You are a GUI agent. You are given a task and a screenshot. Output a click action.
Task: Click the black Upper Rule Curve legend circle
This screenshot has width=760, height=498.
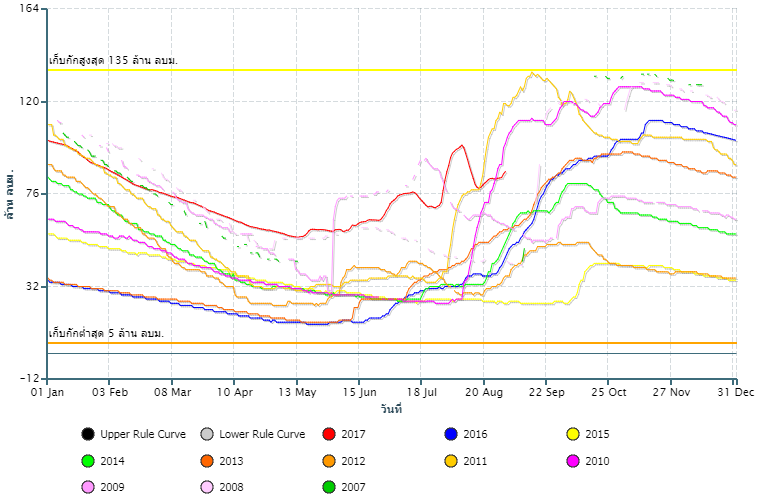(x=88, y=434)
